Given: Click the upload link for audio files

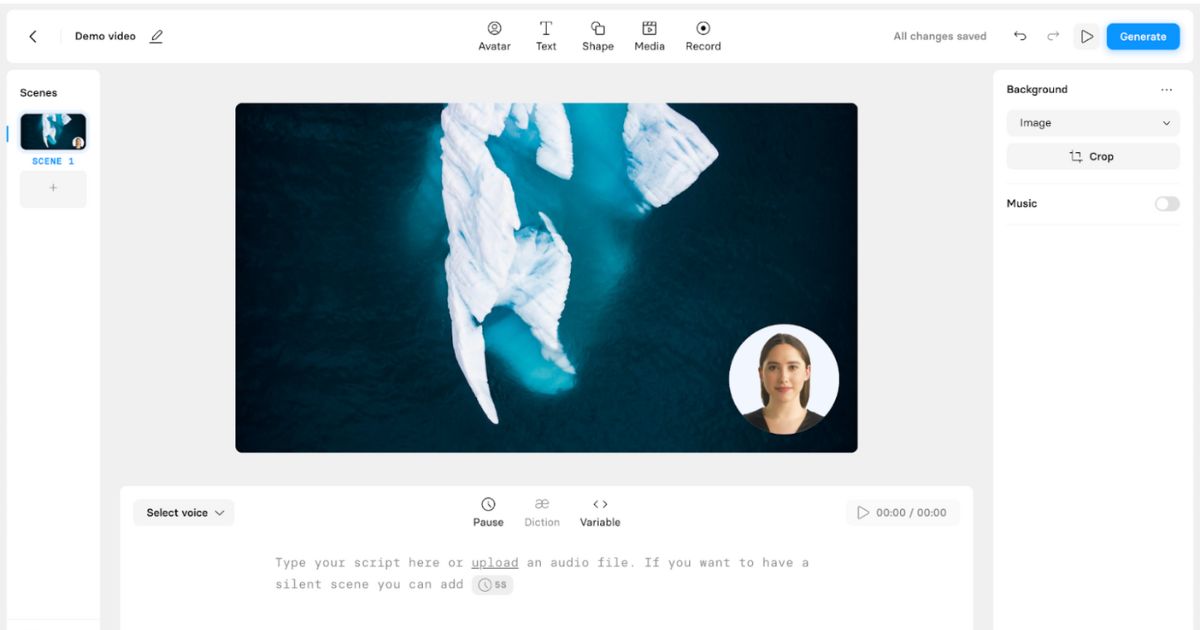Looking at the screenshot, I should tap(494, 562).
